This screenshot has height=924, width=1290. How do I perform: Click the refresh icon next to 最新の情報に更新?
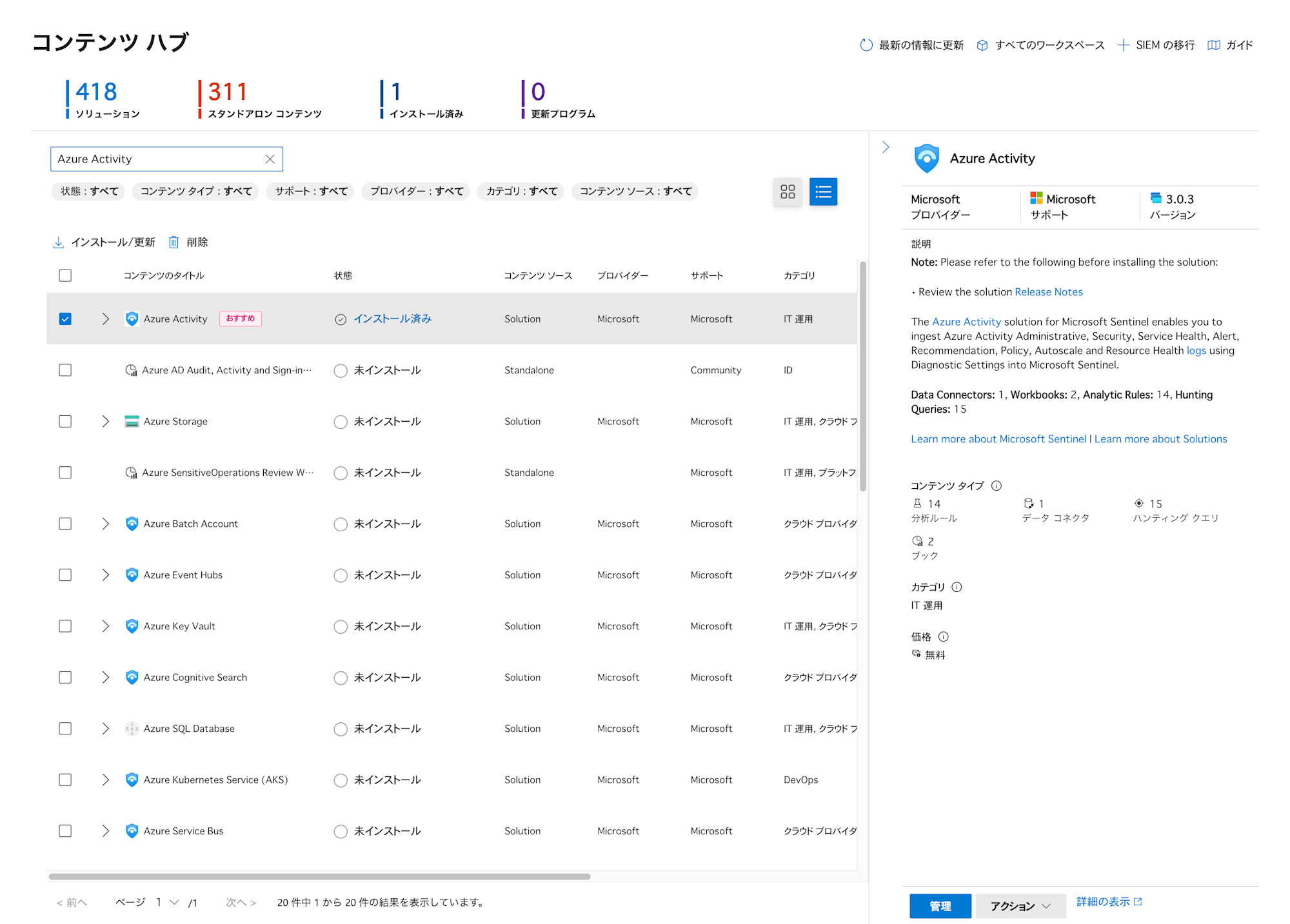(x=866, y=45)
